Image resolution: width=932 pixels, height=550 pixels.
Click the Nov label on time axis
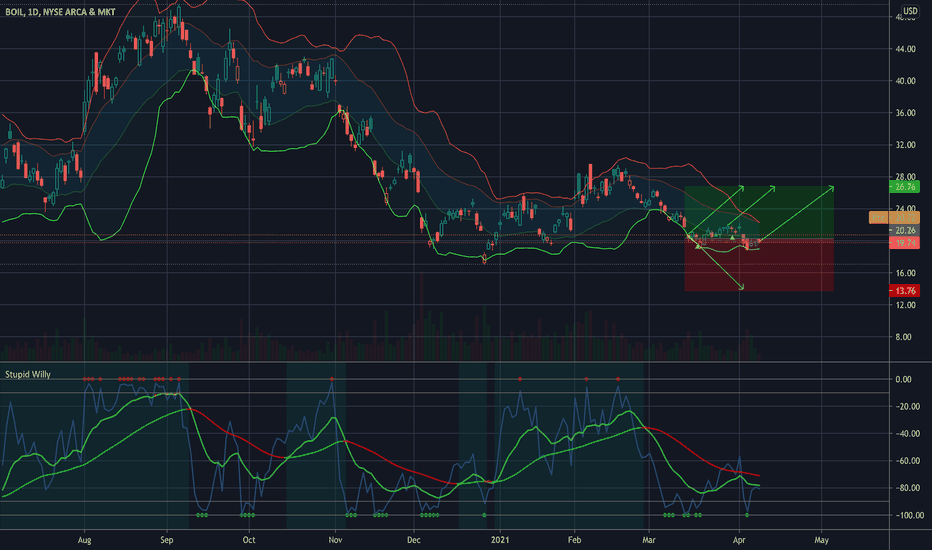click(x=335, y=540)
